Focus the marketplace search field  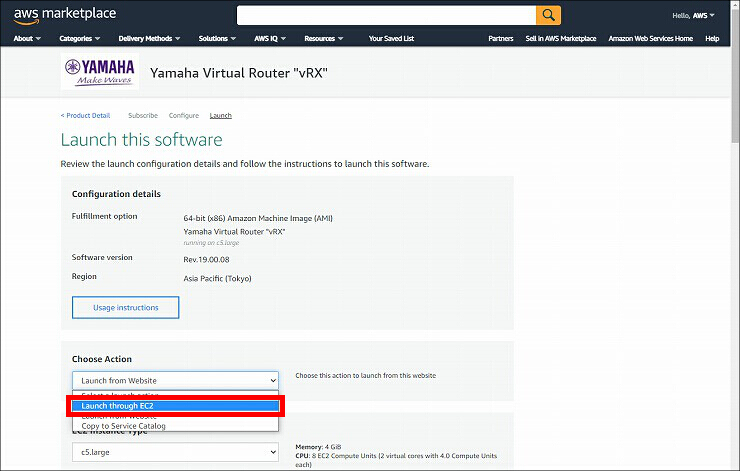pyautogui.click(x=386, y=15)
